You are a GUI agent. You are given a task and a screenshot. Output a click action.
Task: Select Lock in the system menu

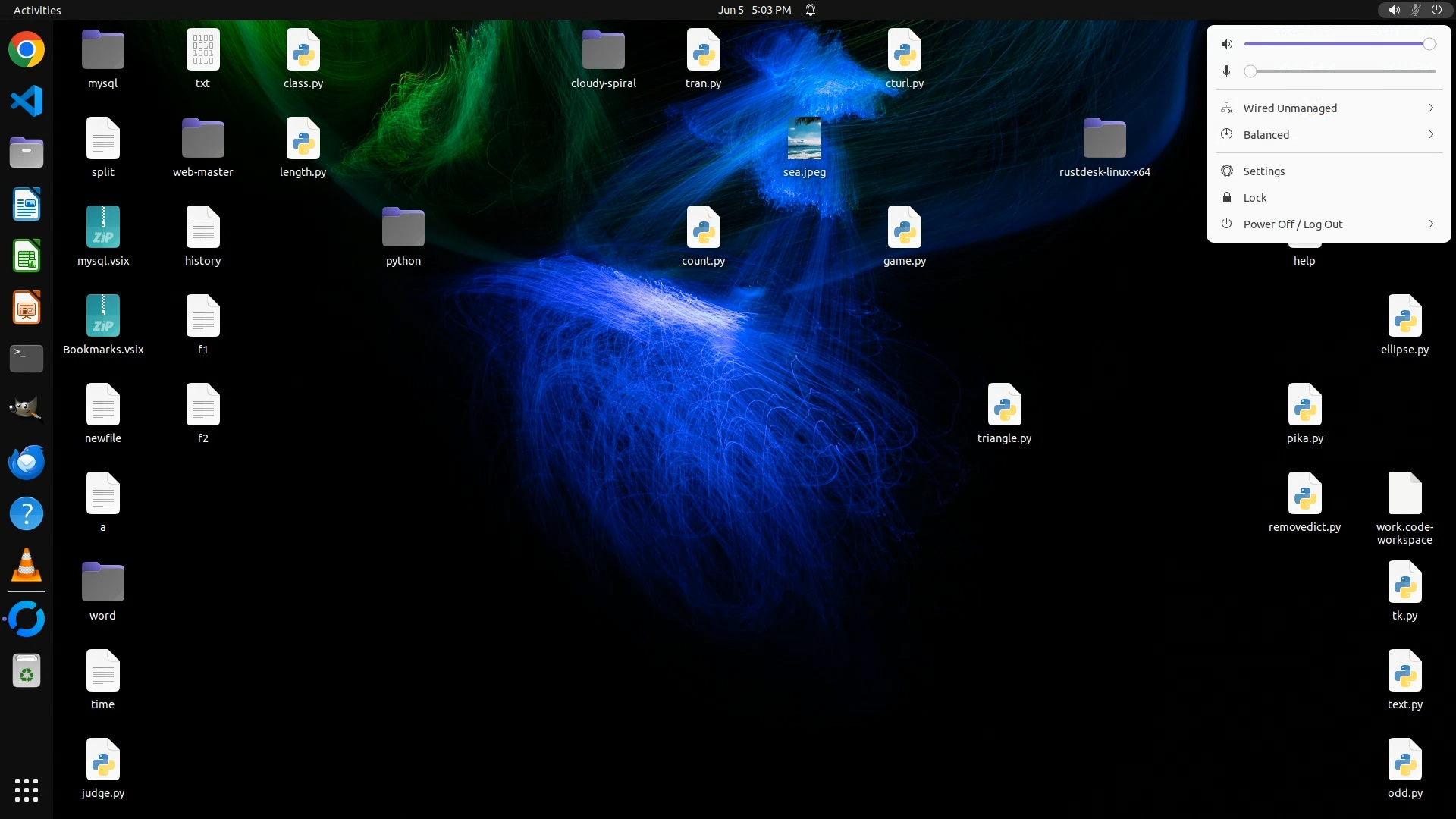pyautogui.click(x=1254, y=198)
